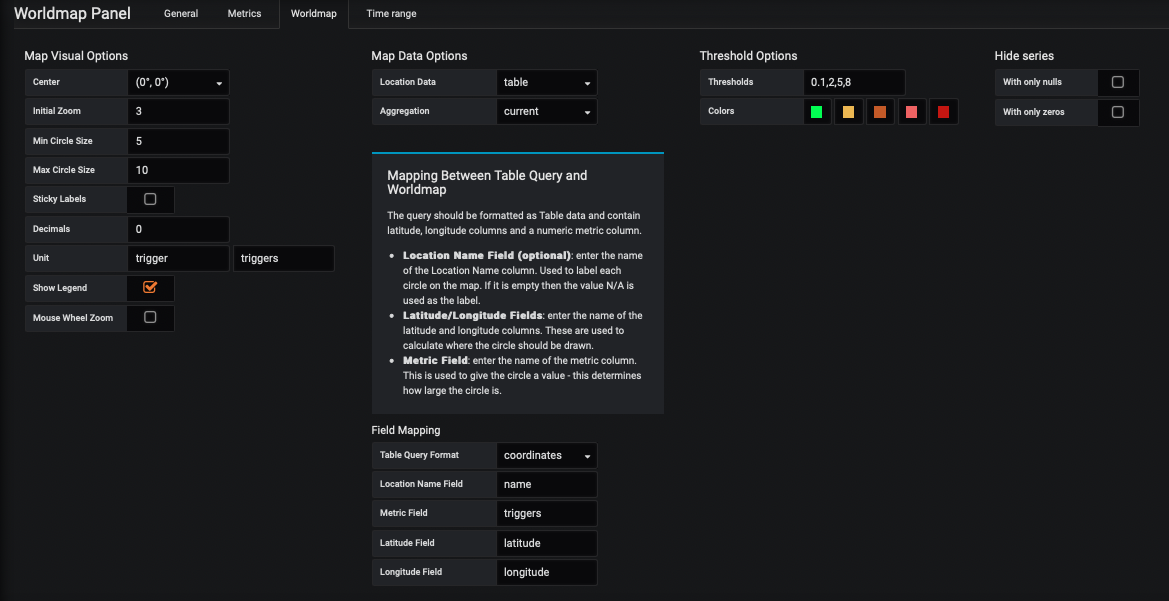Open the Location Data dropdown
The height and width of the screenshot is (601, 1169).
(x=546, y=82)
